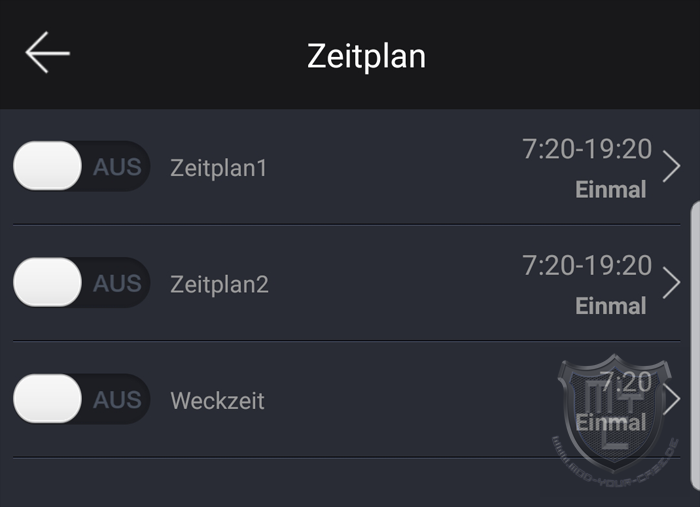Click Einmal repeat text under Zeitplan1

tap(611, 190)
